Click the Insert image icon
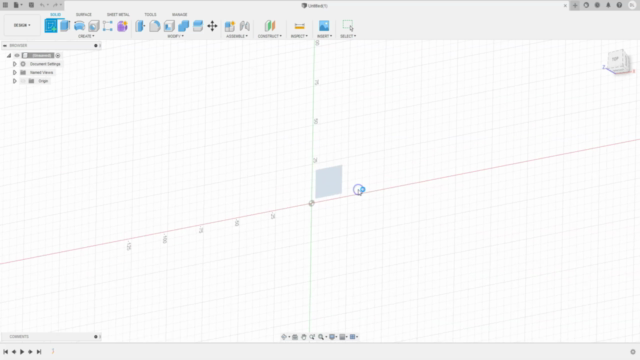Viewport: 640px width, 360px height. [x=324, y=26]
